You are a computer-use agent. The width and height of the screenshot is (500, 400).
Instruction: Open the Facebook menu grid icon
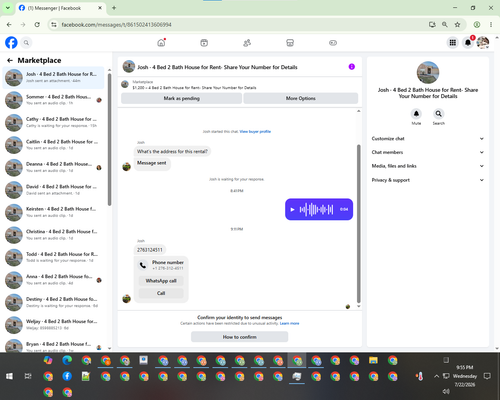click(x=452, y=43)
